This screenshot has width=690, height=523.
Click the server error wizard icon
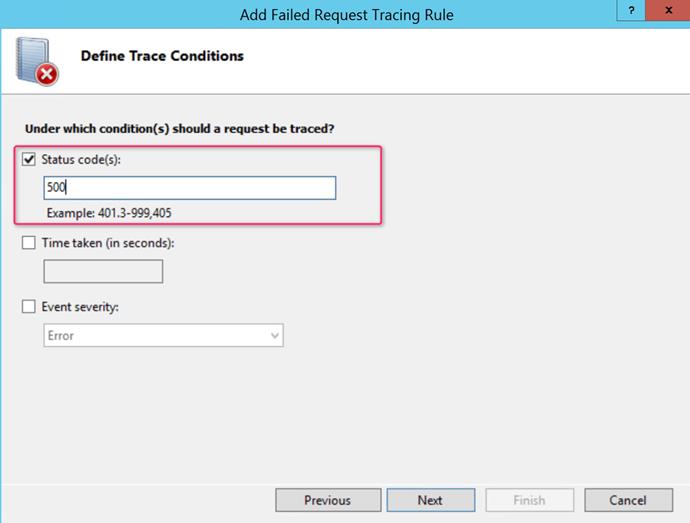(36, 63)
